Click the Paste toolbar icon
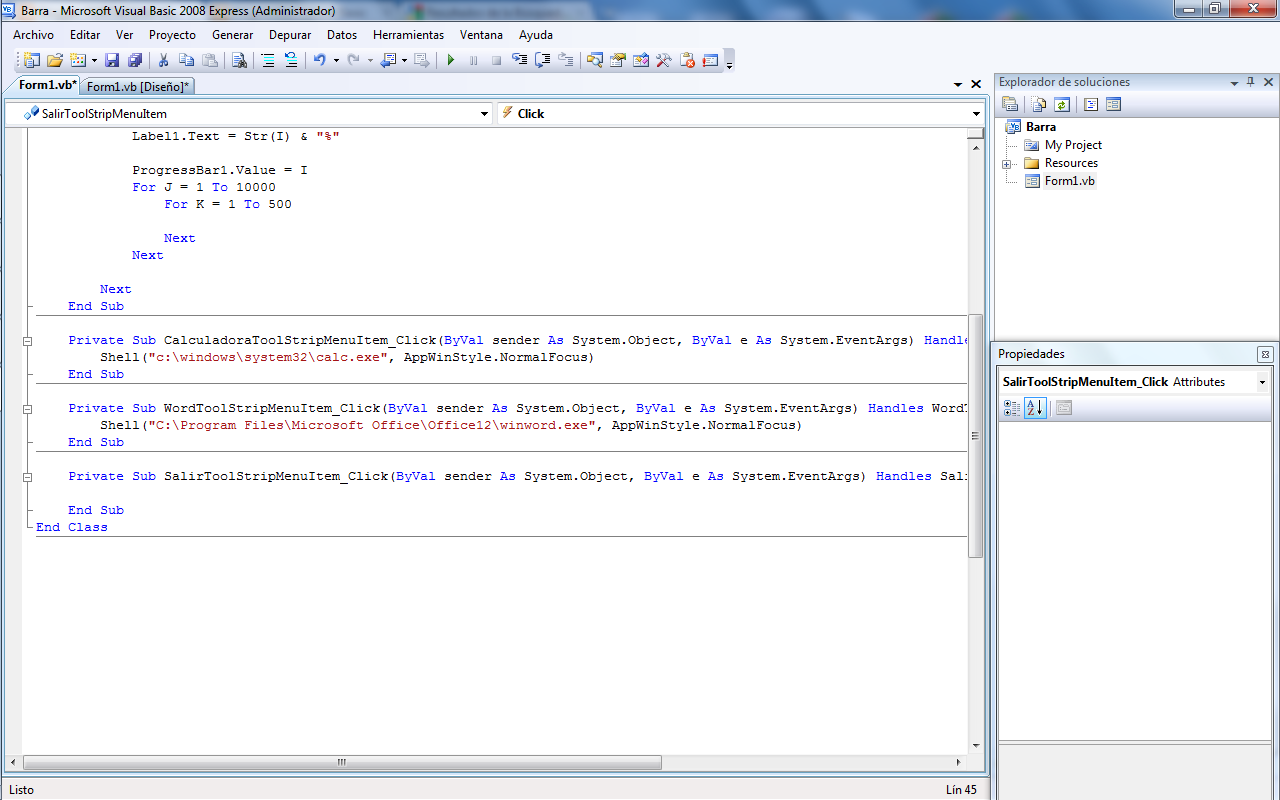 210,60
